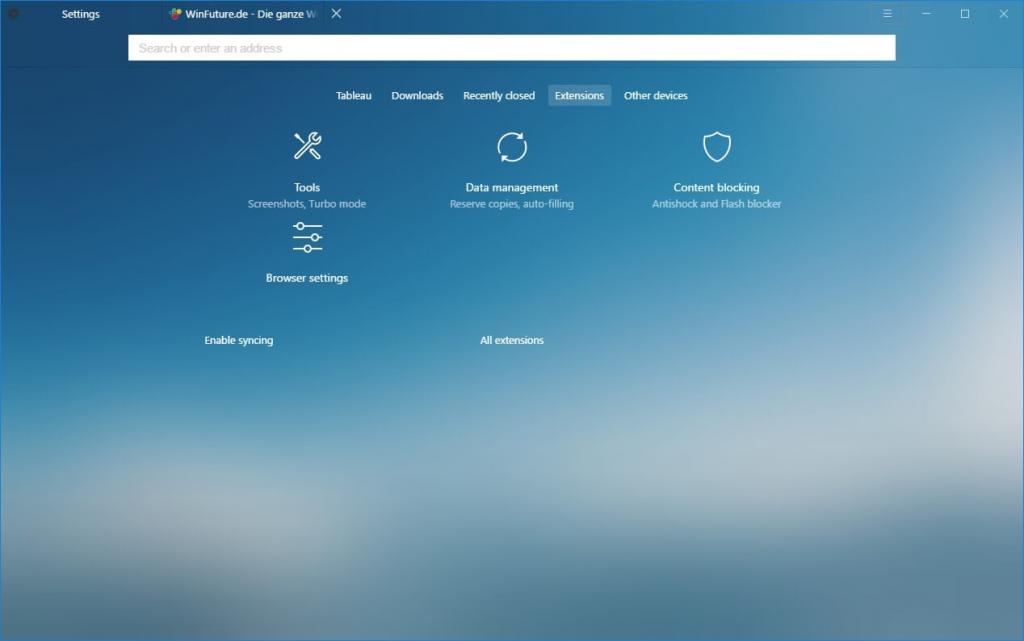Go to the Downloads section

coord(417,96)
